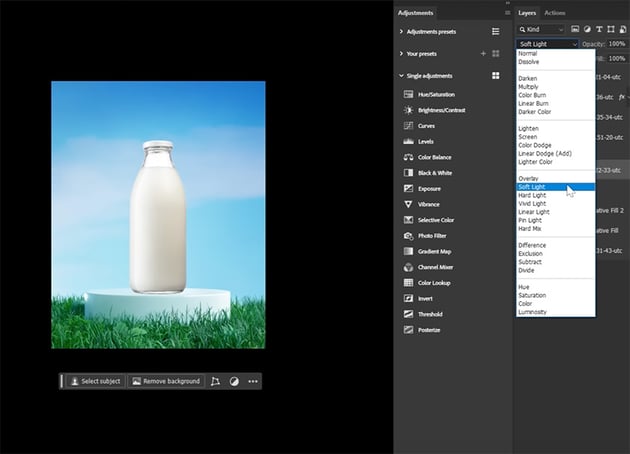630x454 pixels.
Task: Click the Hue/Saturation adjustment icon
Action: (x=408, y=94)
